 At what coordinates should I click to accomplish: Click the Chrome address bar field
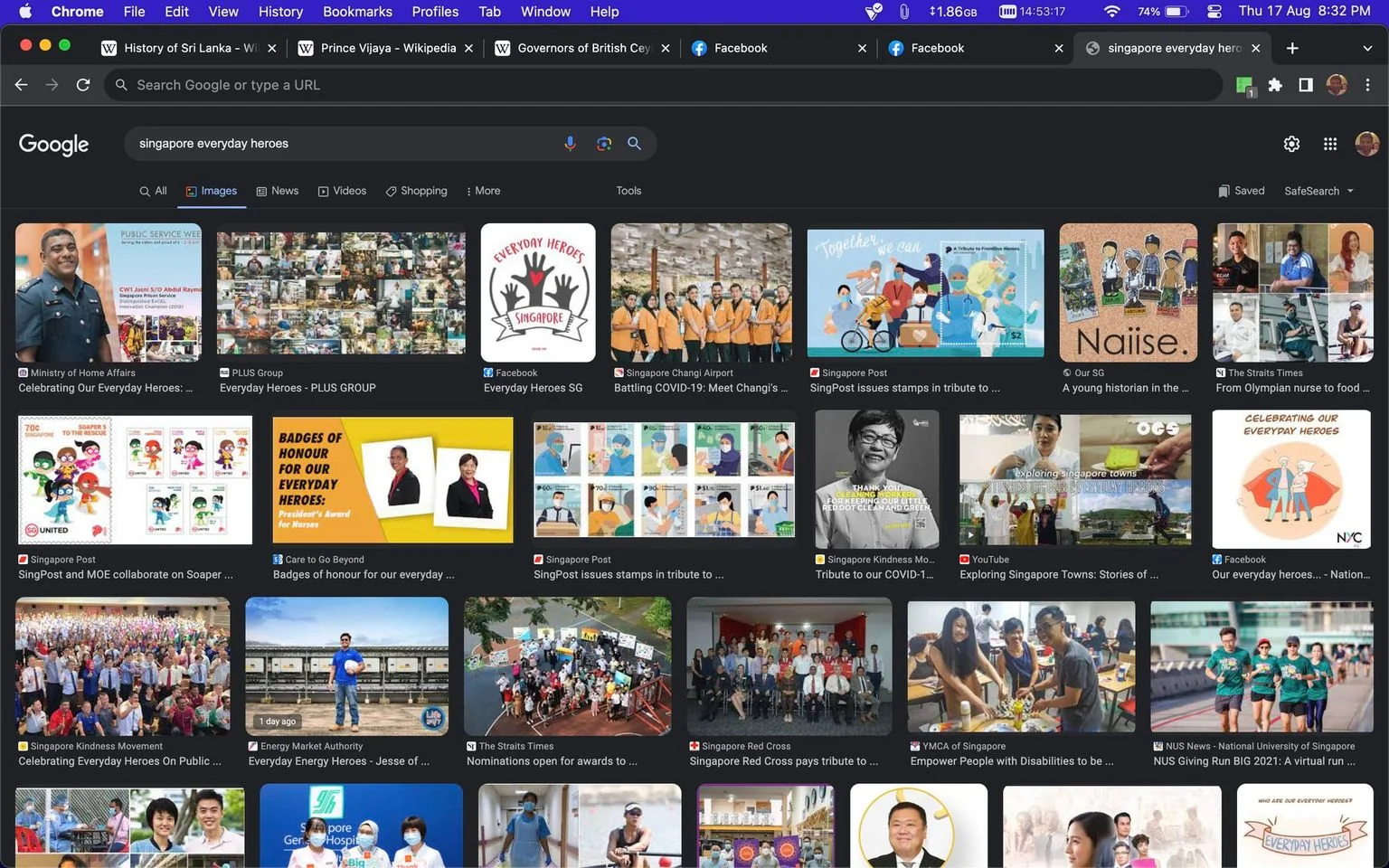point(665,85)
